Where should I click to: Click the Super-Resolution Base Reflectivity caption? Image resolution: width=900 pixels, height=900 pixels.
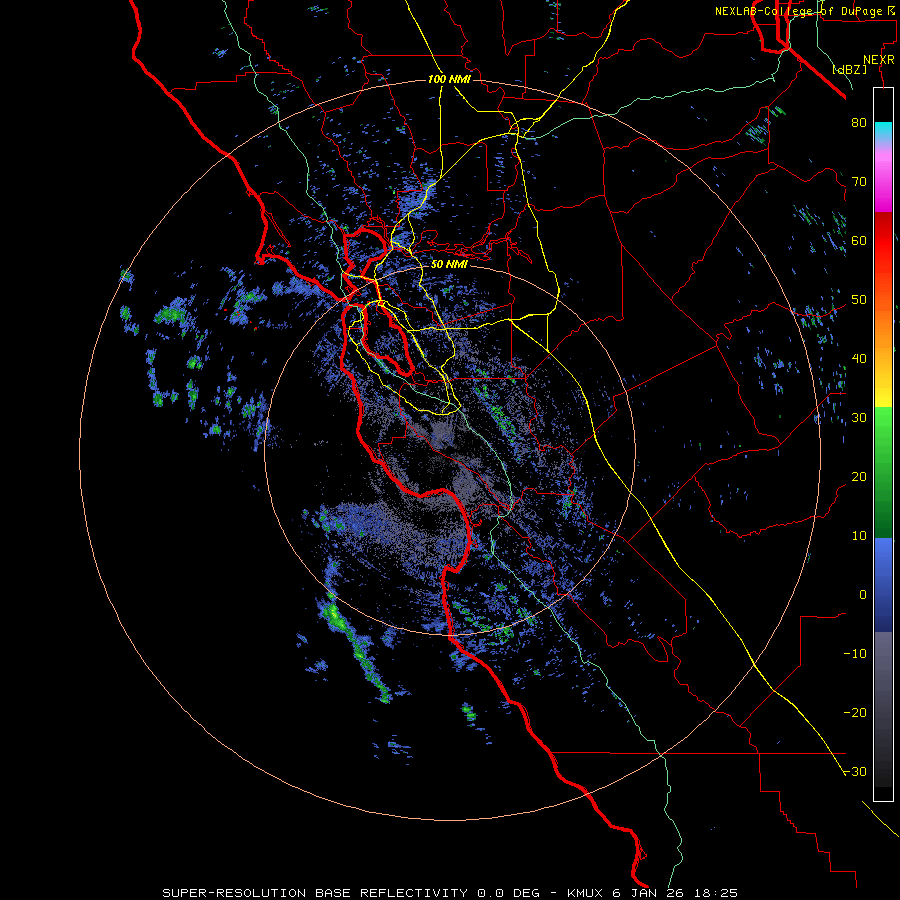[x=314, y=893]
